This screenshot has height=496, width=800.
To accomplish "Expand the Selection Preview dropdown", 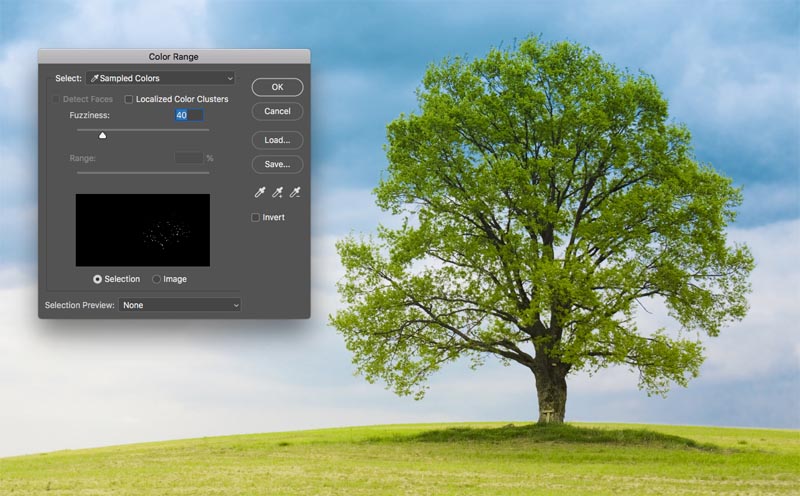I will click(x=179, y=305).
